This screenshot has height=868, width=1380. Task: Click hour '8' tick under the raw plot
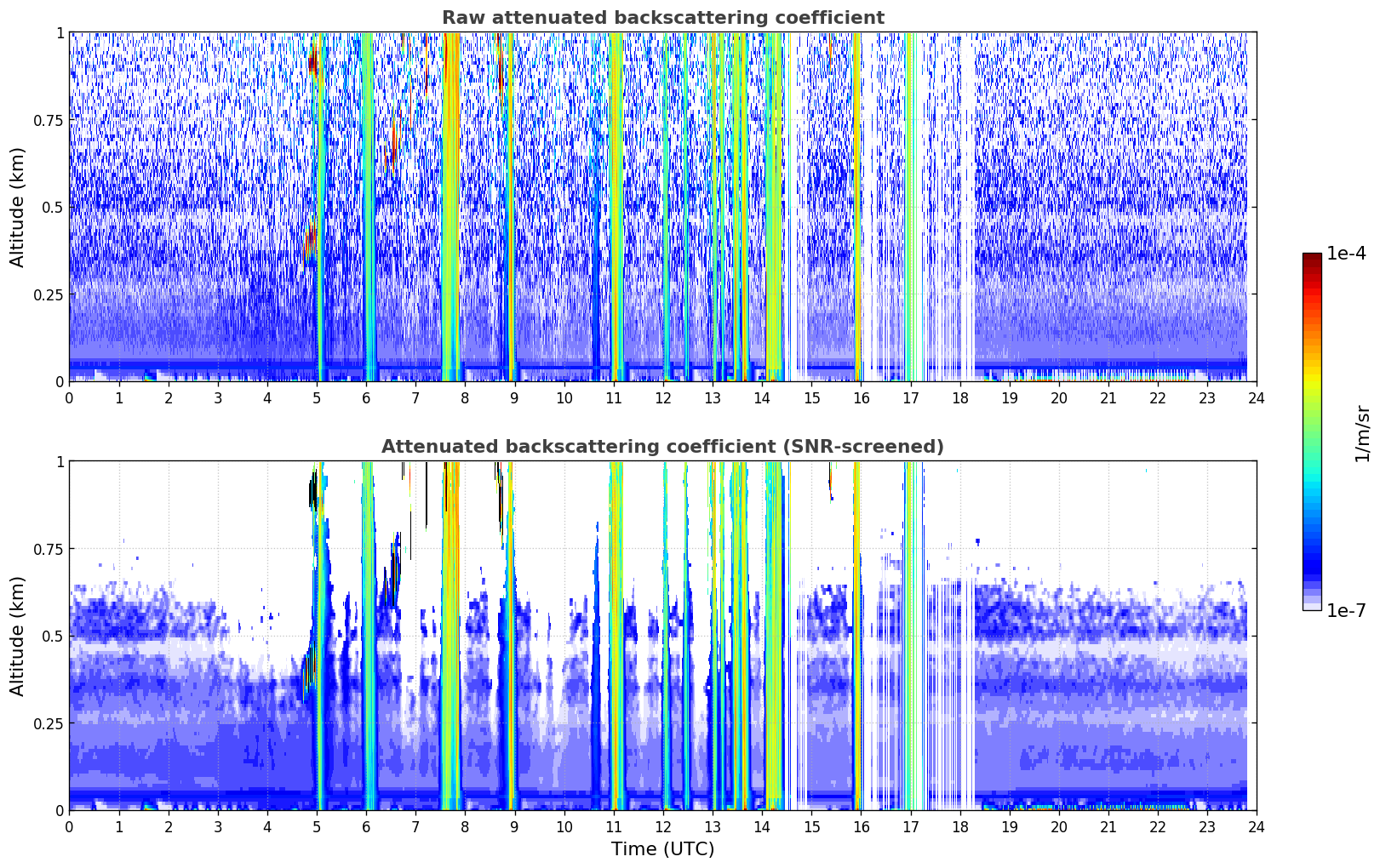coord(465,397)
